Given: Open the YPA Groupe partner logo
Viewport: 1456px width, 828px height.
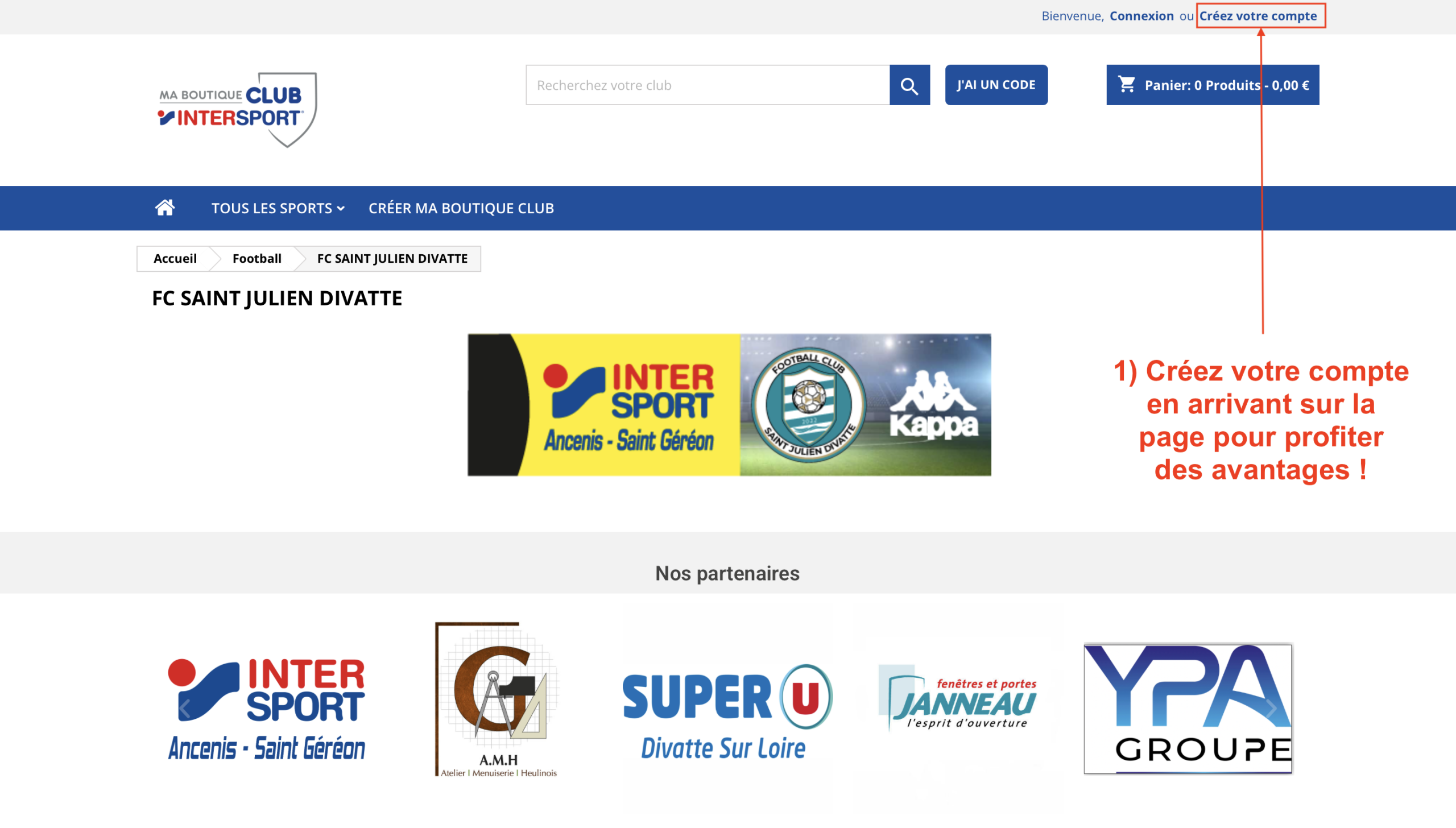Looking at the screenshot, I should click(x=1188, y=709).
